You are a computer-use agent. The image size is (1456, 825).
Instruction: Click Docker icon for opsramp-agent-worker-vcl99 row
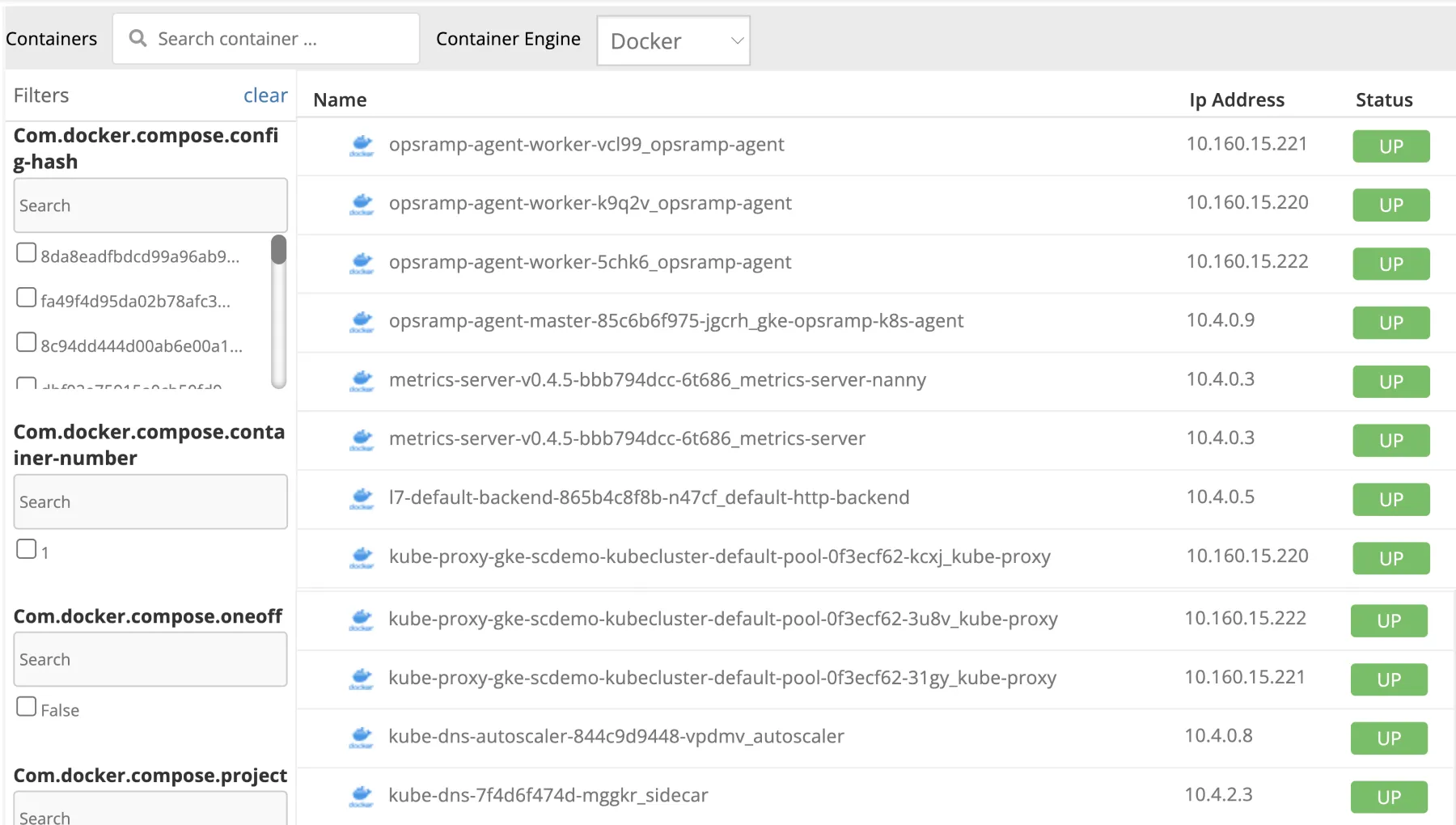(362, 146)
